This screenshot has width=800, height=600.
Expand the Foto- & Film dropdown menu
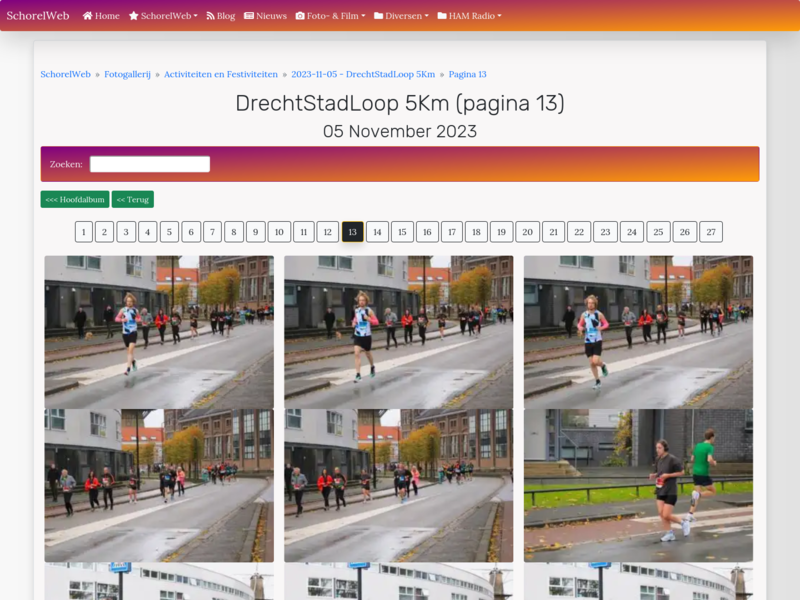tap(331, 16)
